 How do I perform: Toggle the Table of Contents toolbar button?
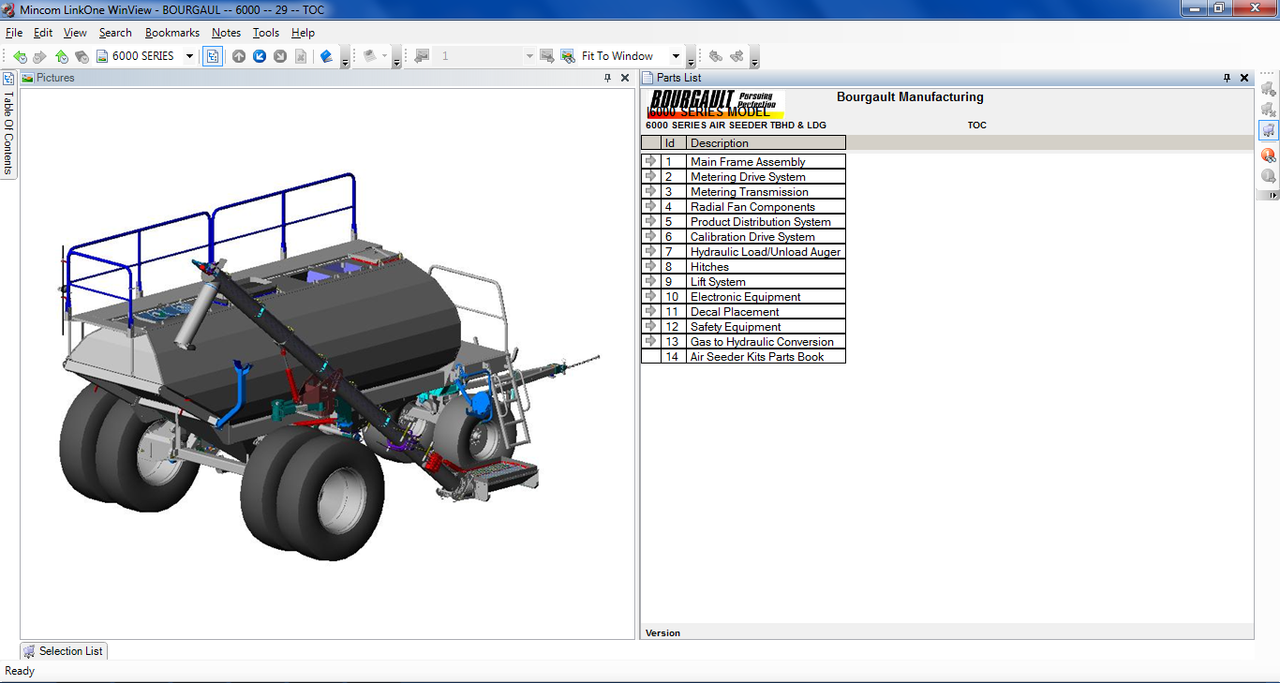212,56
